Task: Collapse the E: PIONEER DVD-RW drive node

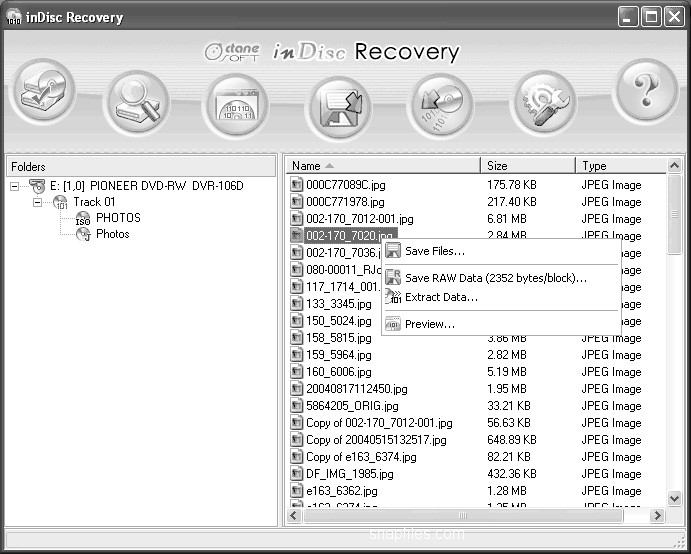Action: (x=15, y=186)
